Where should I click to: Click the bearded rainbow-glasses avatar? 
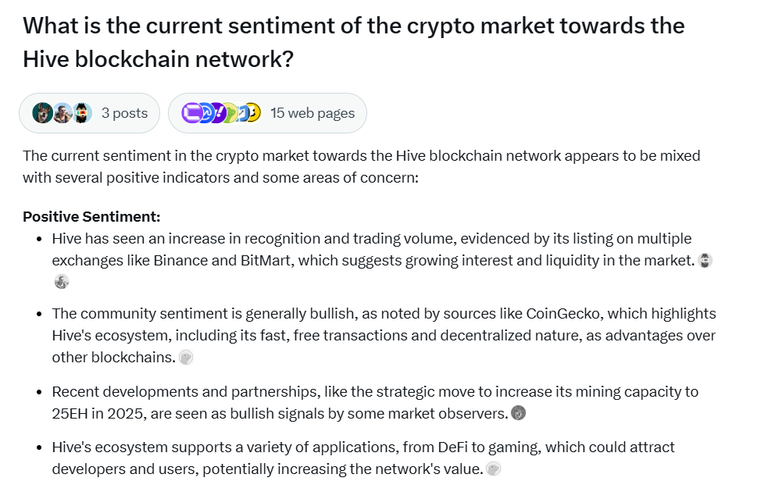(82, 113)
